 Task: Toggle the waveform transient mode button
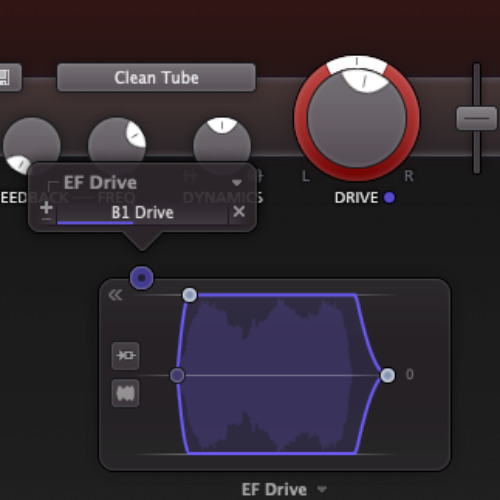point(125,393)
